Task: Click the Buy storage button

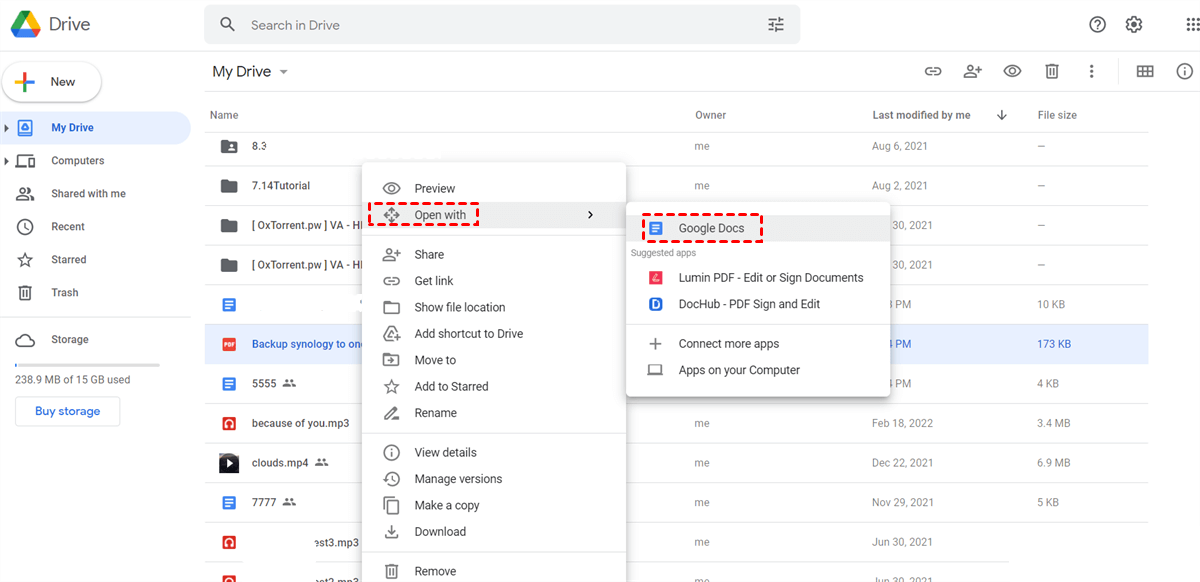Action: (x=67, y=411)
